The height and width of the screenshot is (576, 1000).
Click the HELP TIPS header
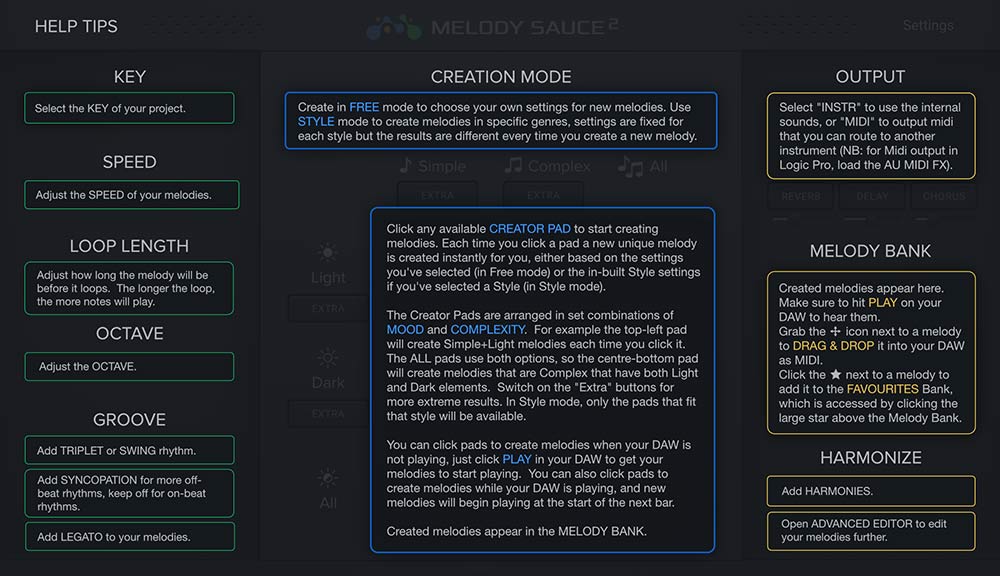pos(76,27)
